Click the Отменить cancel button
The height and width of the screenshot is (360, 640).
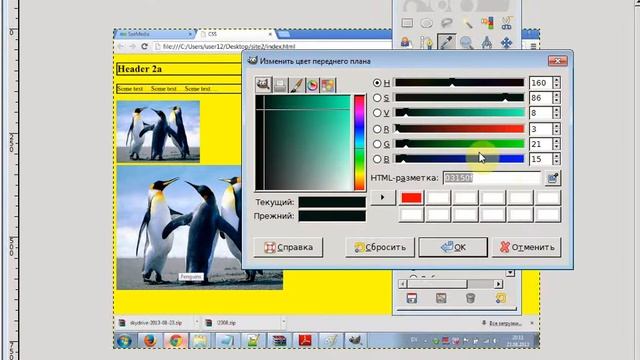[527, 247]
